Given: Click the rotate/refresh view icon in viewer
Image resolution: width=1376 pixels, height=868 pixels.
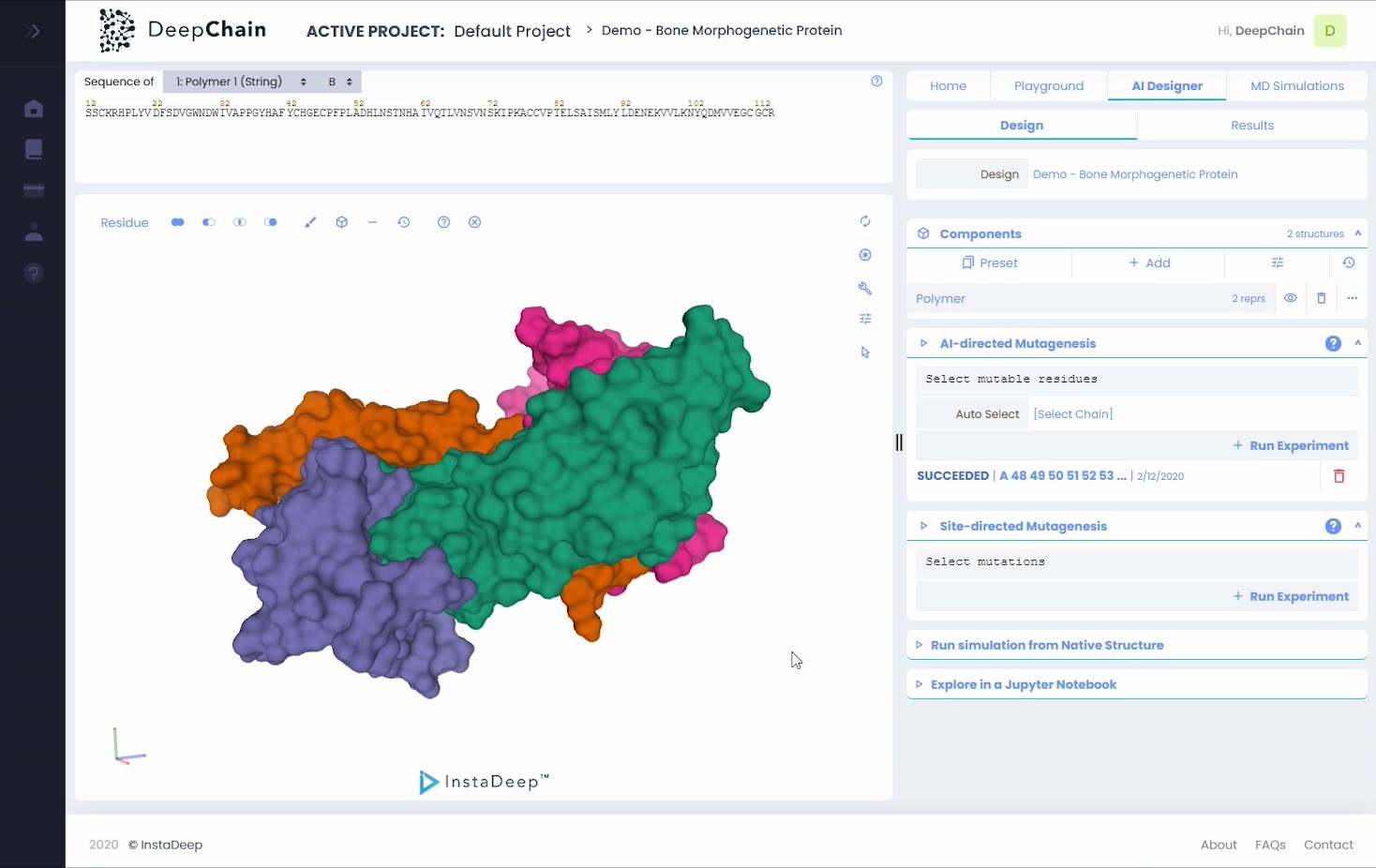Looking at the screenshot, I should coord(865,221).
